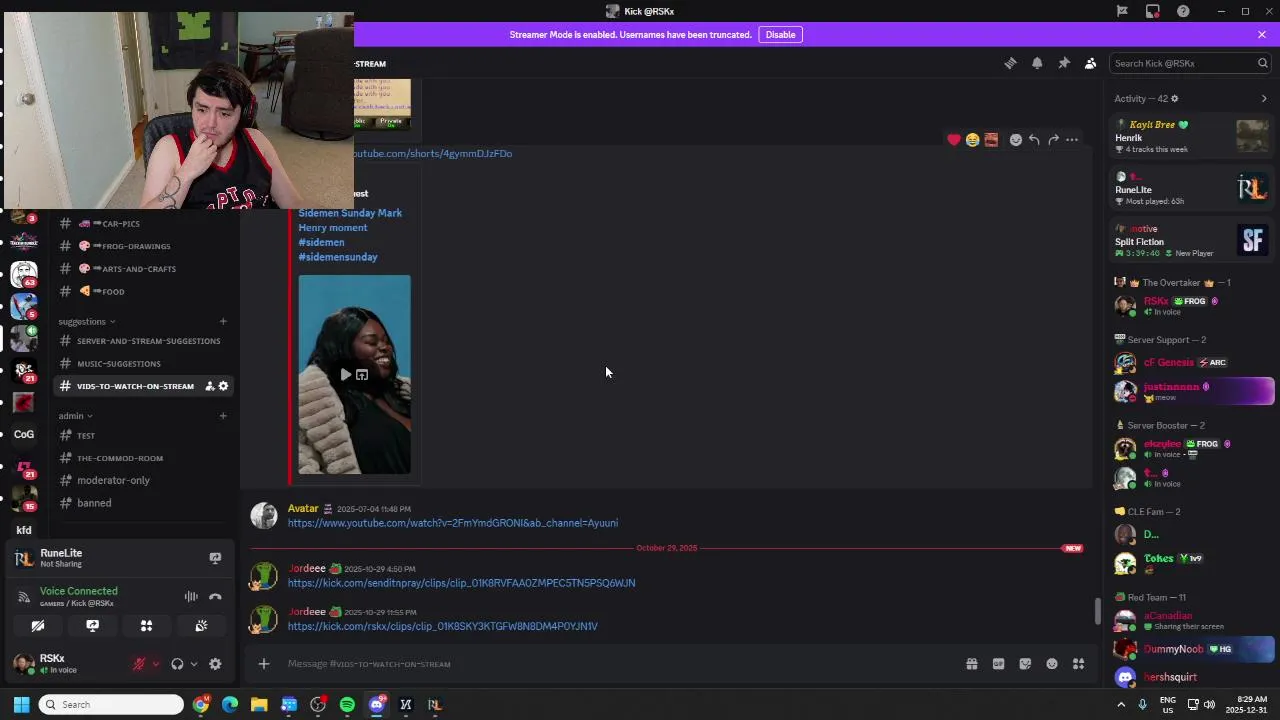Open Windows Start menu
Image resolution: width=1280 pixels, height=720 pixels.
[21, 705]
